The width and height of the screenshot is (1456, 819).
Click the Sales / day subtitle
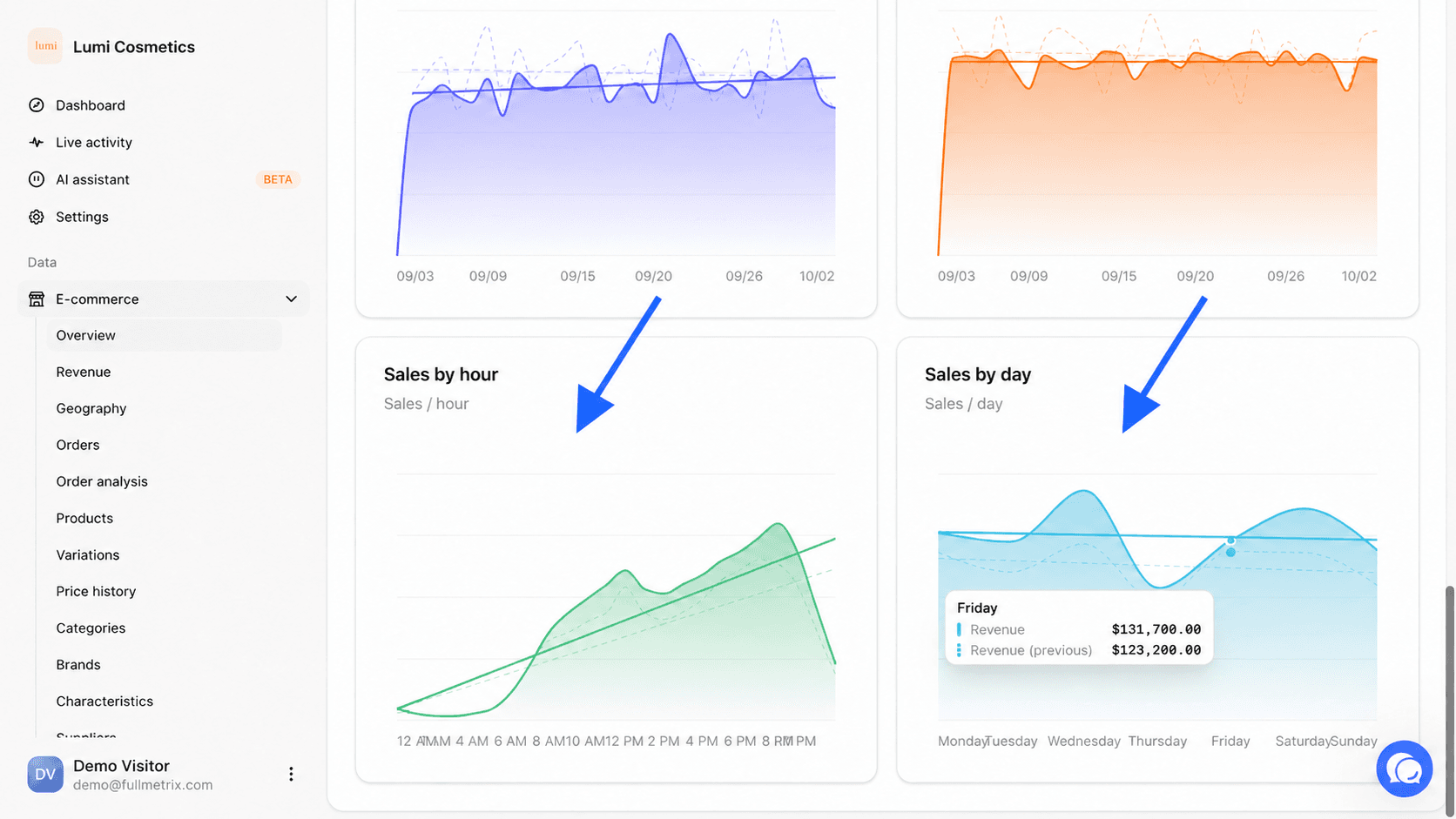tap(963, 404)
